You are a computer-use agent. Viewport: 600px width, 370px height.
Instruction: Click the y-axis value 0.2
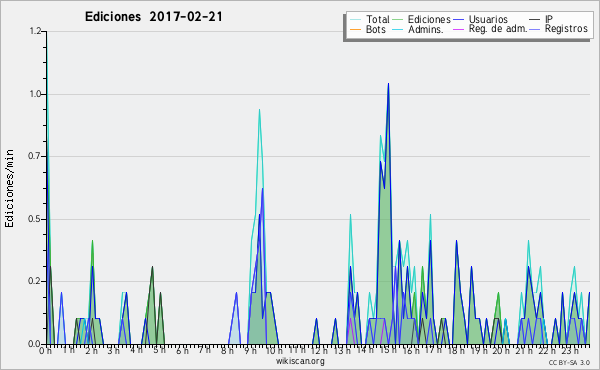tap(35, 281)
